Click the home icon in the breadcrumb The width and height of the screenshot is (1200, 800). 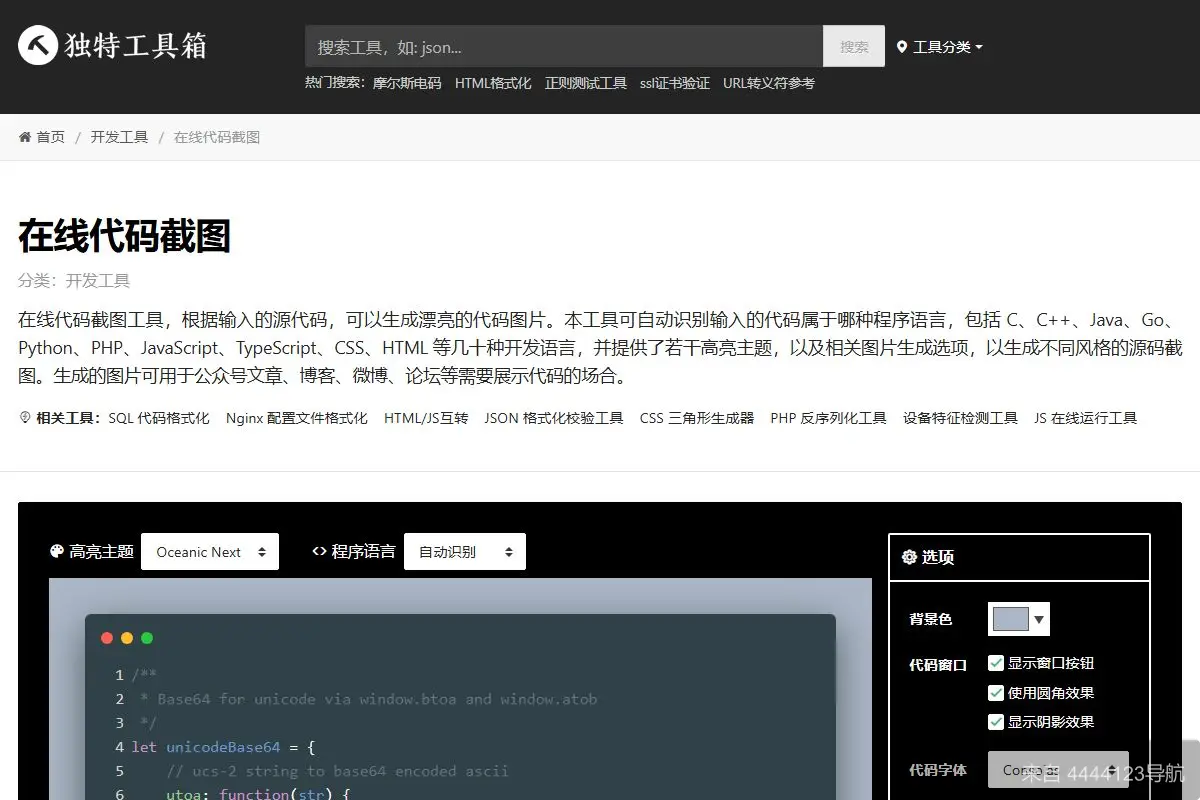tap(24, 136)
